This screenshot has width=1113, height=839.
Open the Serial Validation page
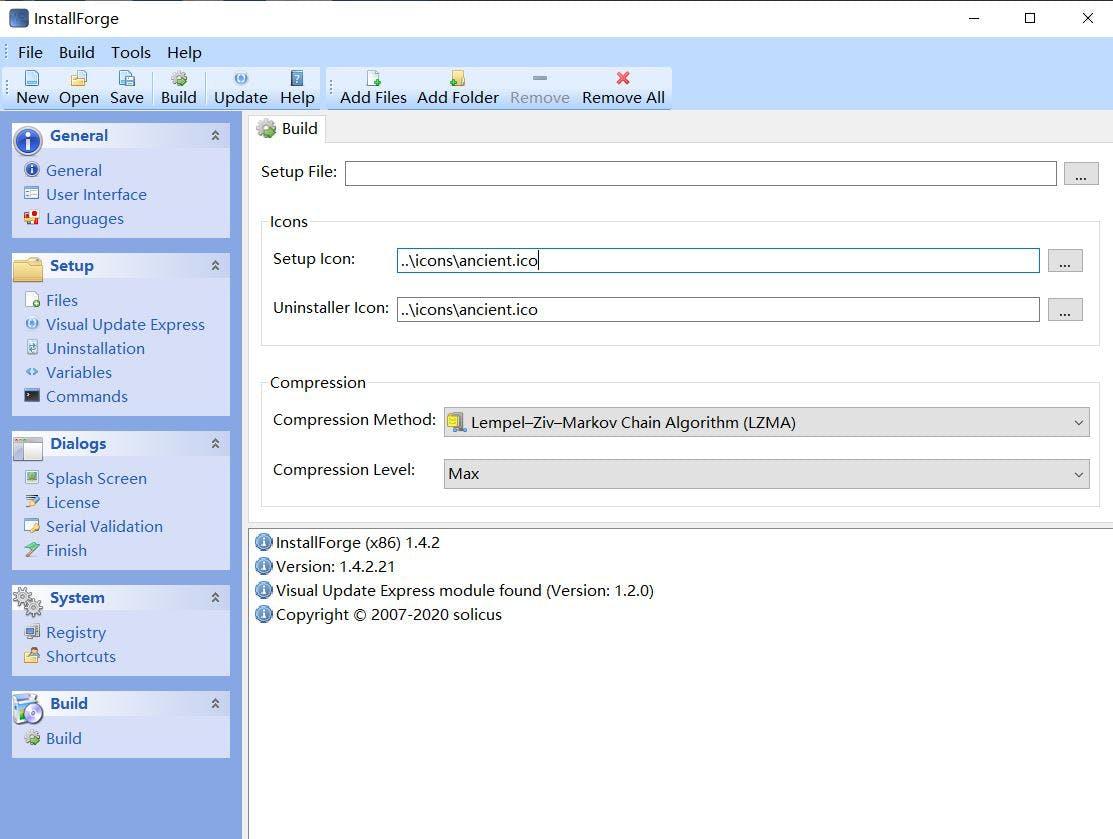click(104, 526)
